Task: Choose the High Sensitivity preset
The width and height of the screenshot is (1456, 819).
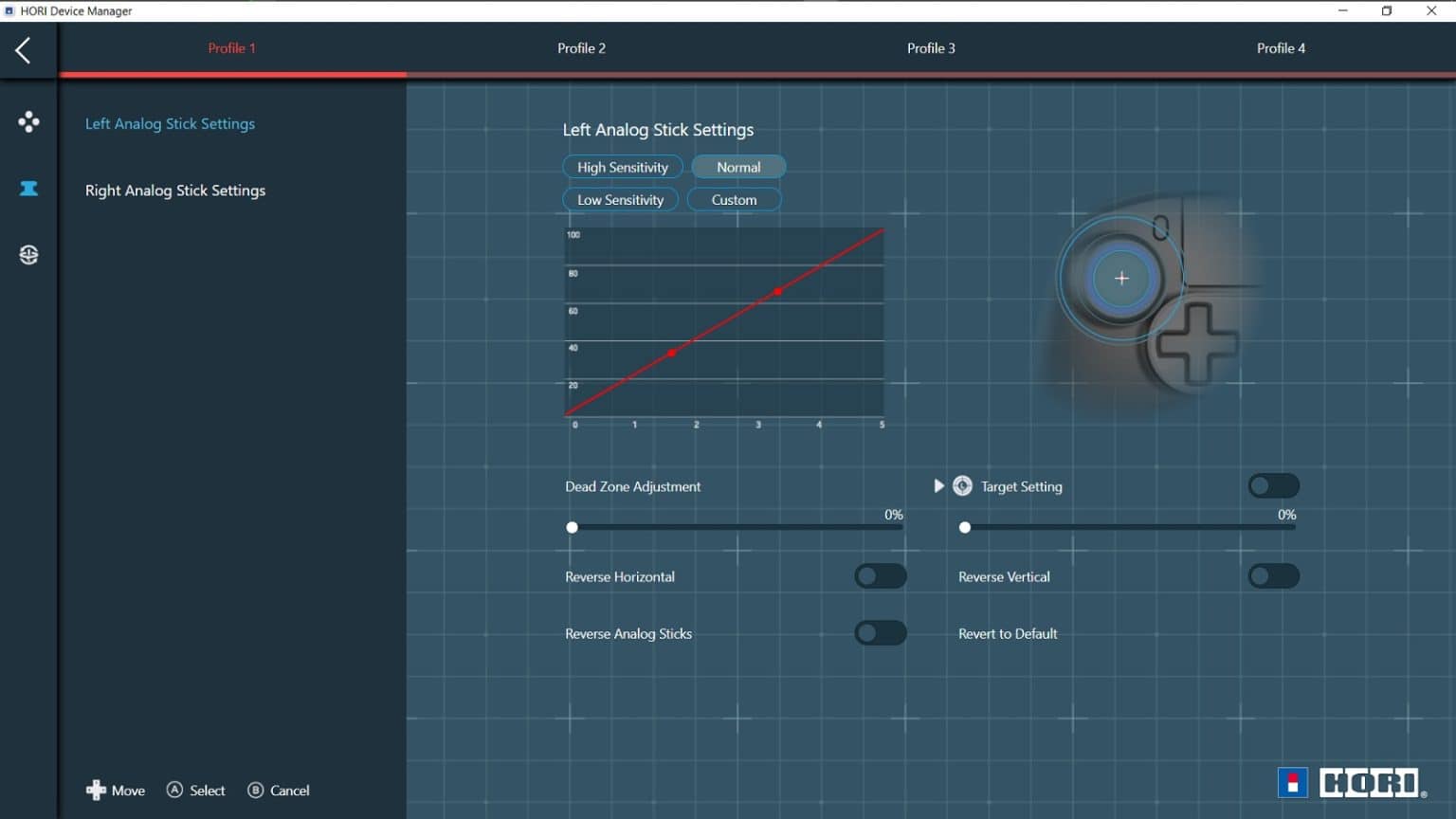Action: (x=623, y=167)
